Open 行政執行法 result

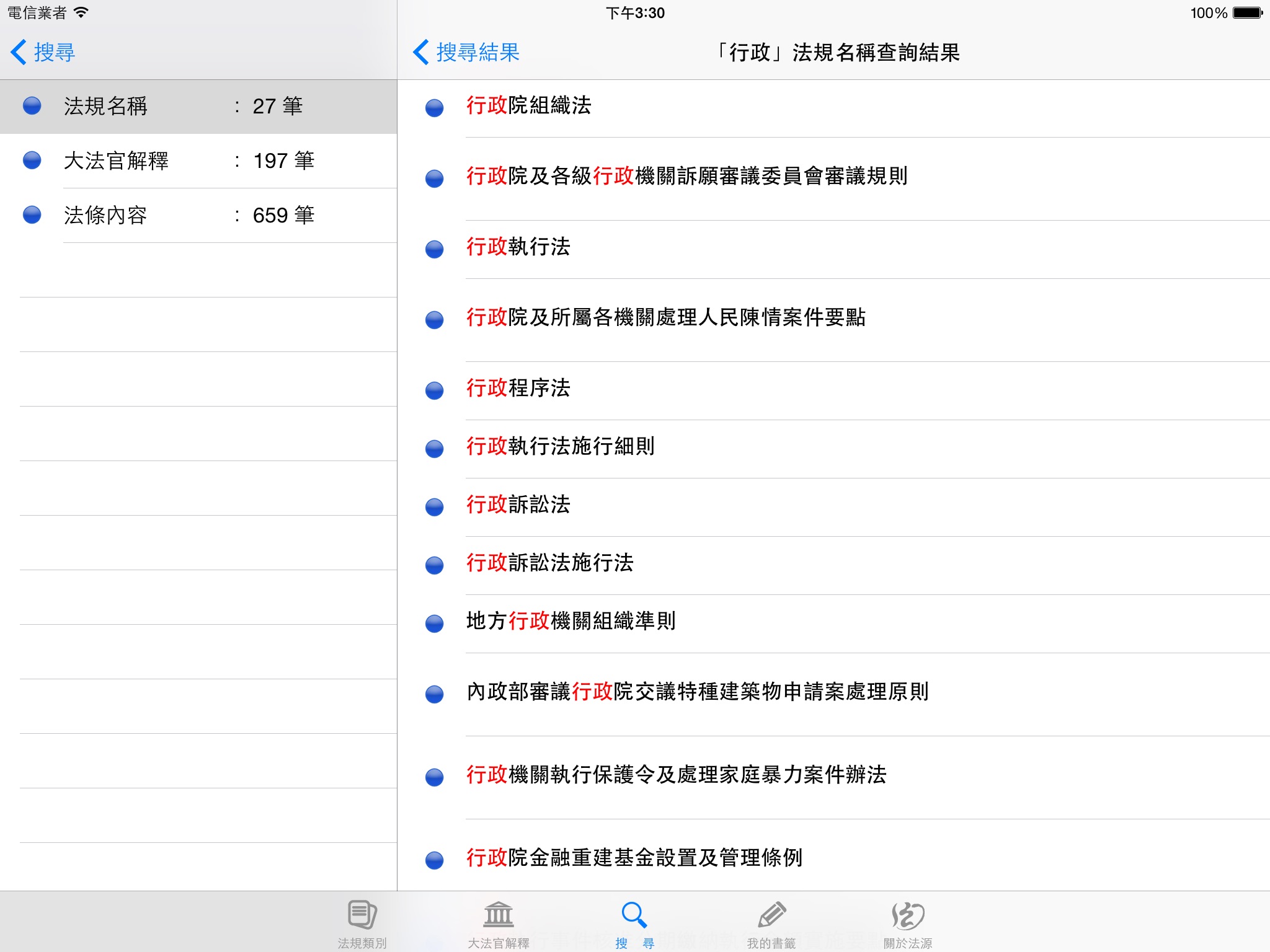833,249
